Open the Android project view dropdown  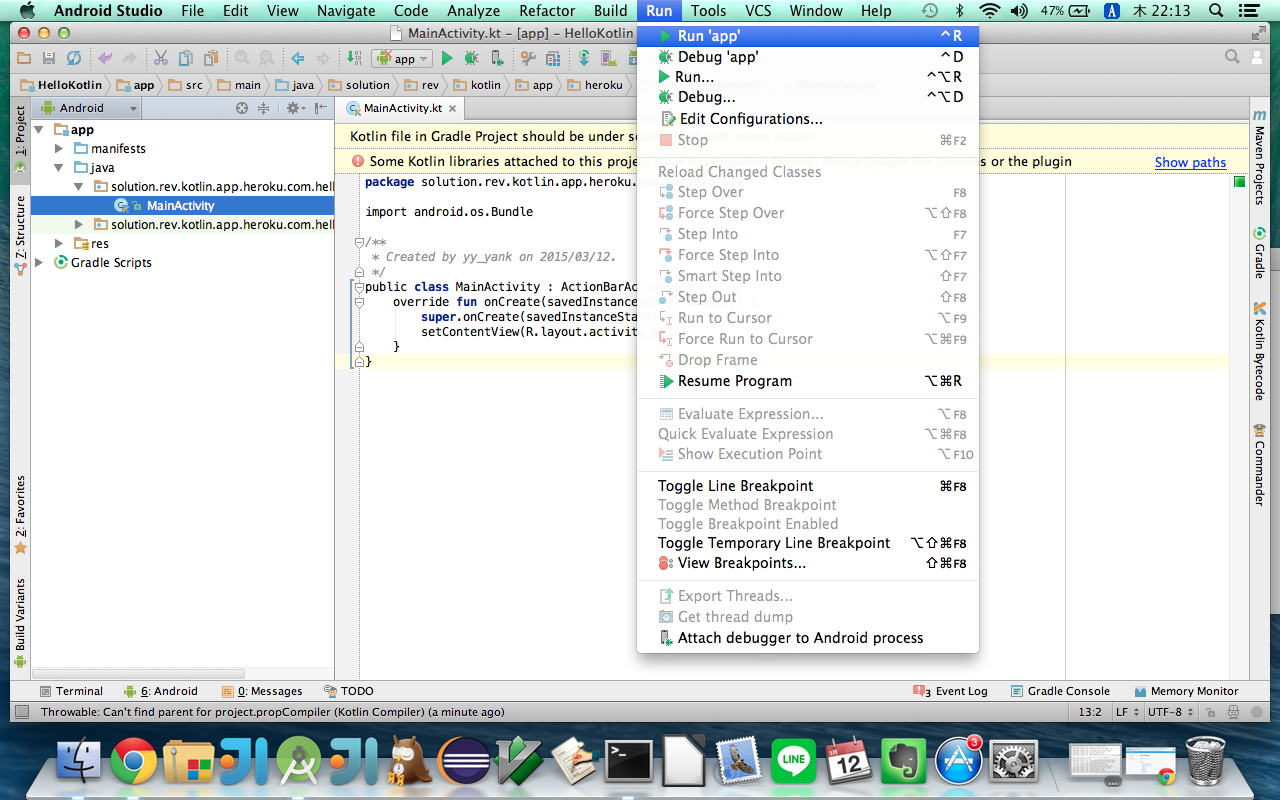coord(88,108)
